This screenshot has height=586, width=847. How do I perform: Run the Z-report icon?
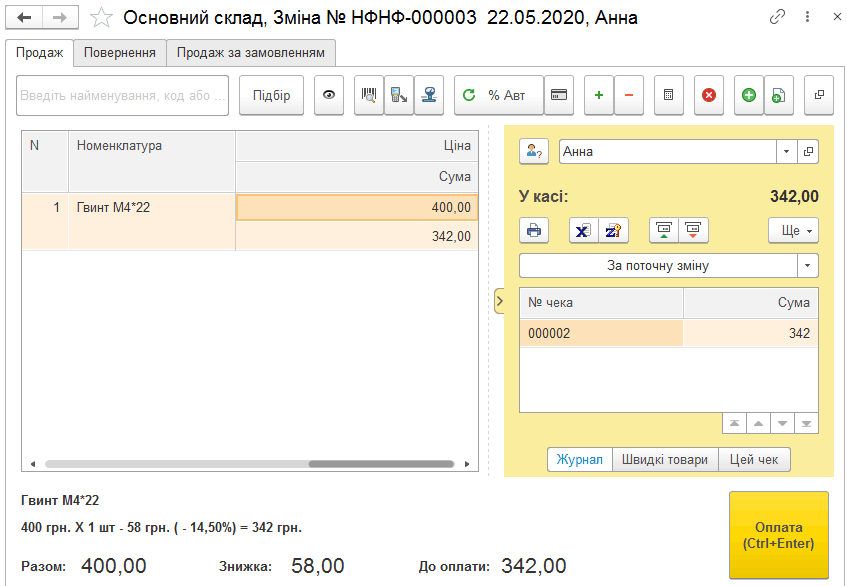coord(614,231)
